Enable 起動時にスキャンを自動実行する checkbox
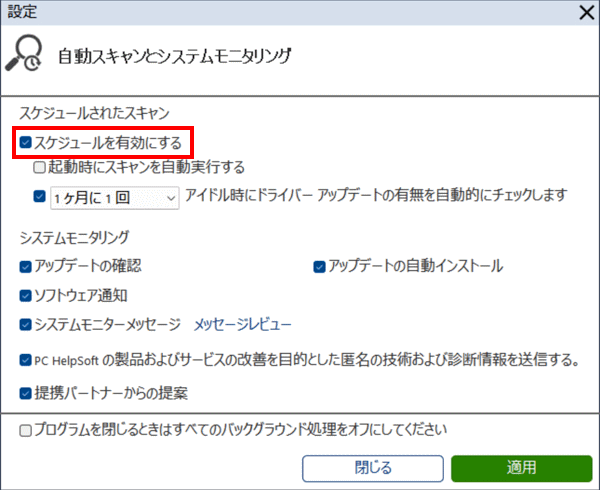Image resolution: width=600 pixels, height=490 pixels. click(x=39, y=168)
